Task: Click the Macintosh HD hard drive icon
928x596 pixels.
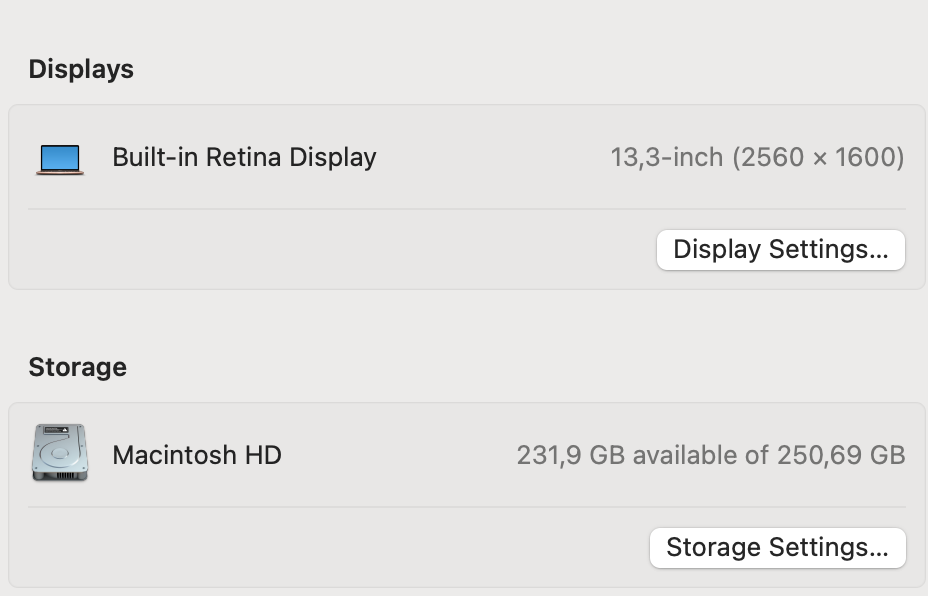Action: [60, 454]
